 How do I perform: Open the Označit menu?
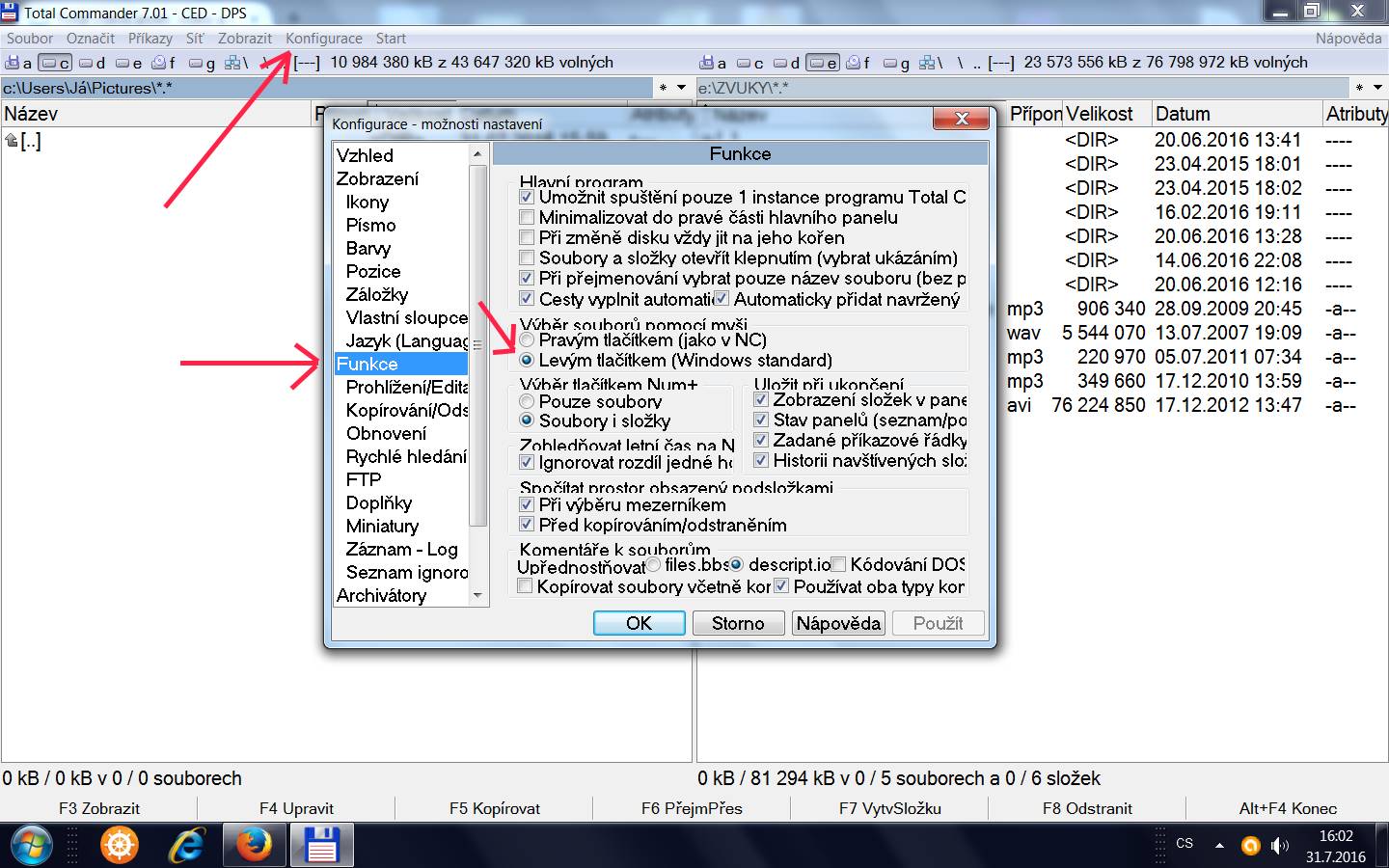point(91,39)
